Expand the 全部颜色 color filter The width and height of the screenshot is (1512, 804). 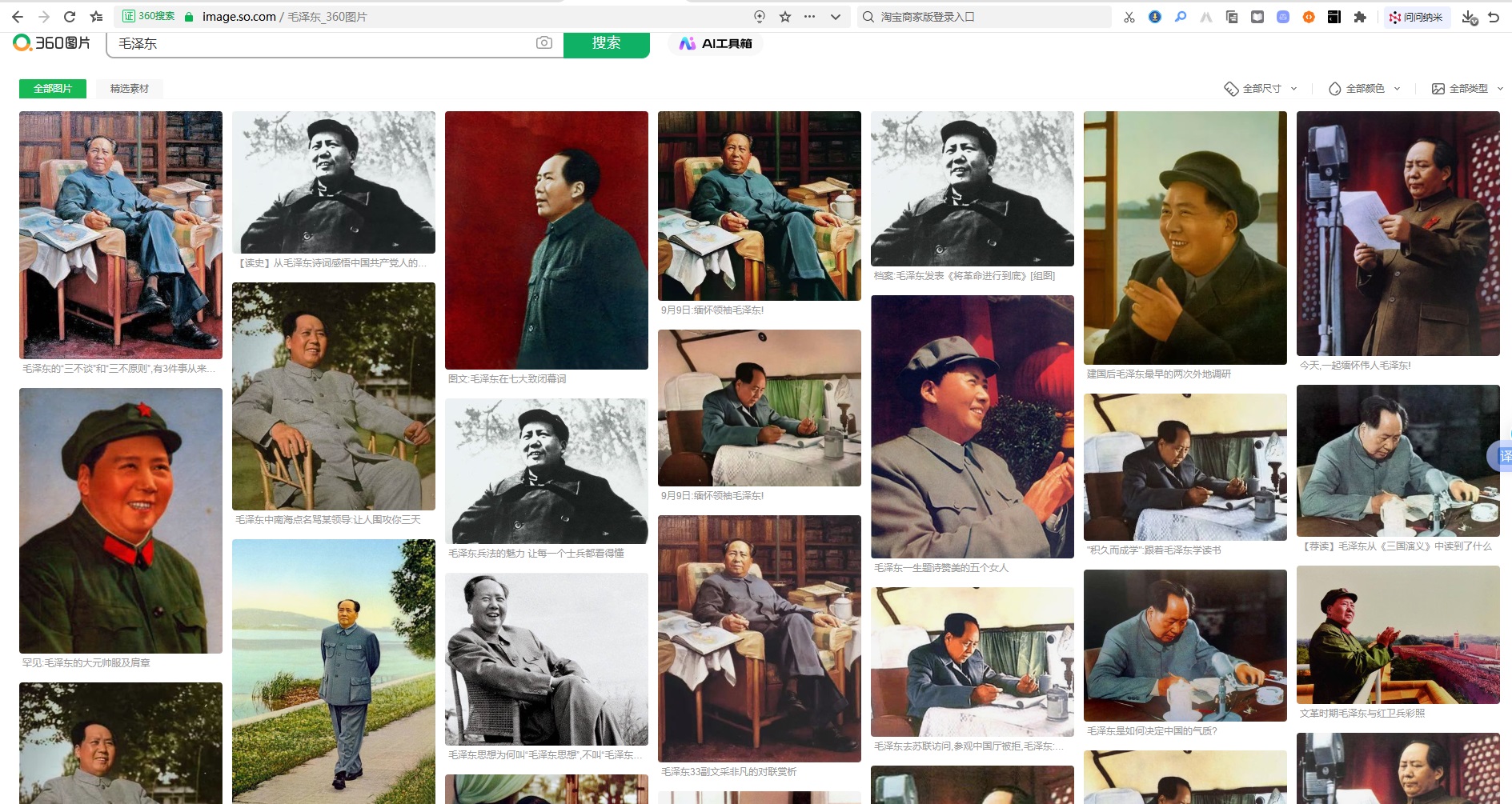coord(1364,89)
